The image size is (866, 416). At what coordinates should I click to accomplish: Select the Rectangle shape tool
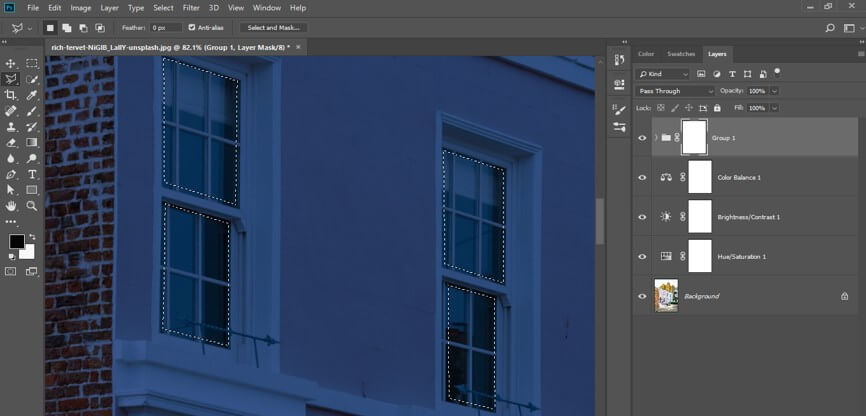click(32, 189)
